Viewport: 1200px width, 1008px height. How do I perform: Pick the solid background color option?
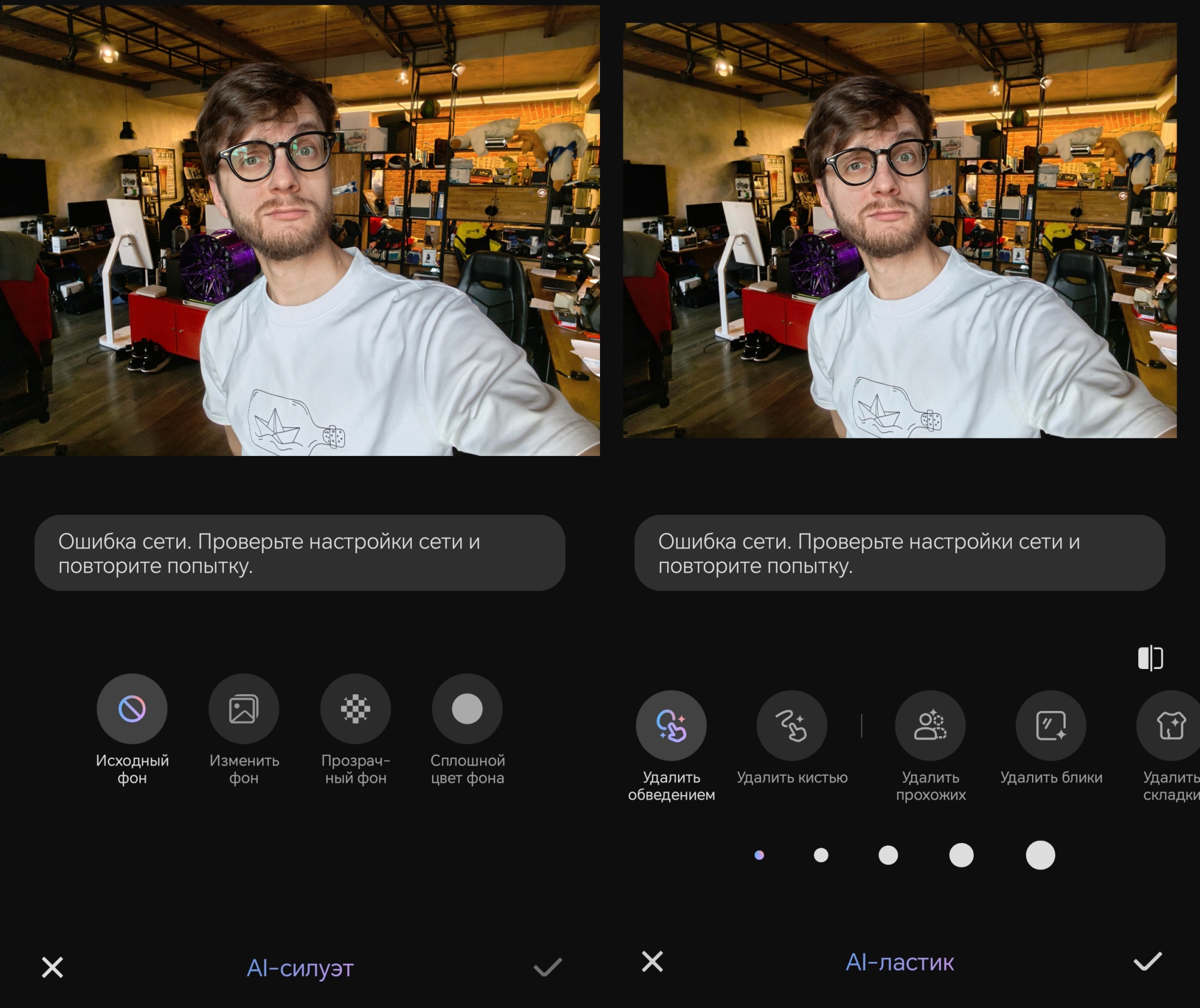click(x=467, y=709)
